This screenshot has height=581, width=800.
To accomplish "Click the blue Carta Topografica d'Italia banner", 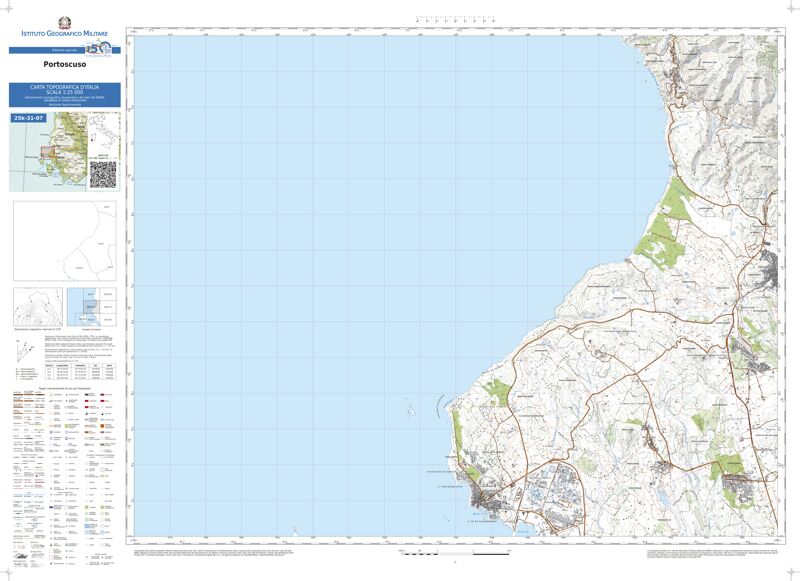I will (65, 94).
